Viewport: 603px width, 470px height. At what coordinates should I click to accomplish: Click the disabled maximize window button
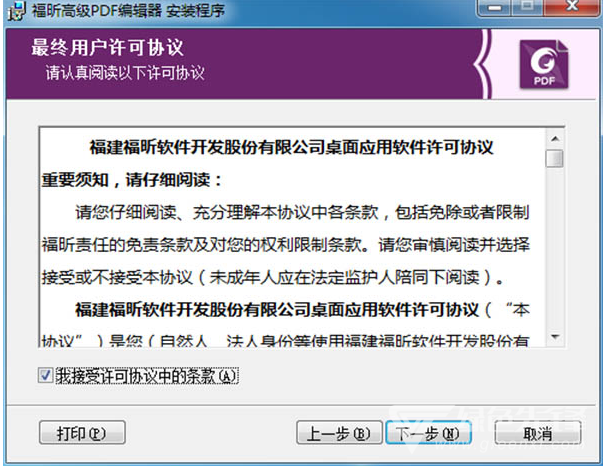(x=527, y=7)
